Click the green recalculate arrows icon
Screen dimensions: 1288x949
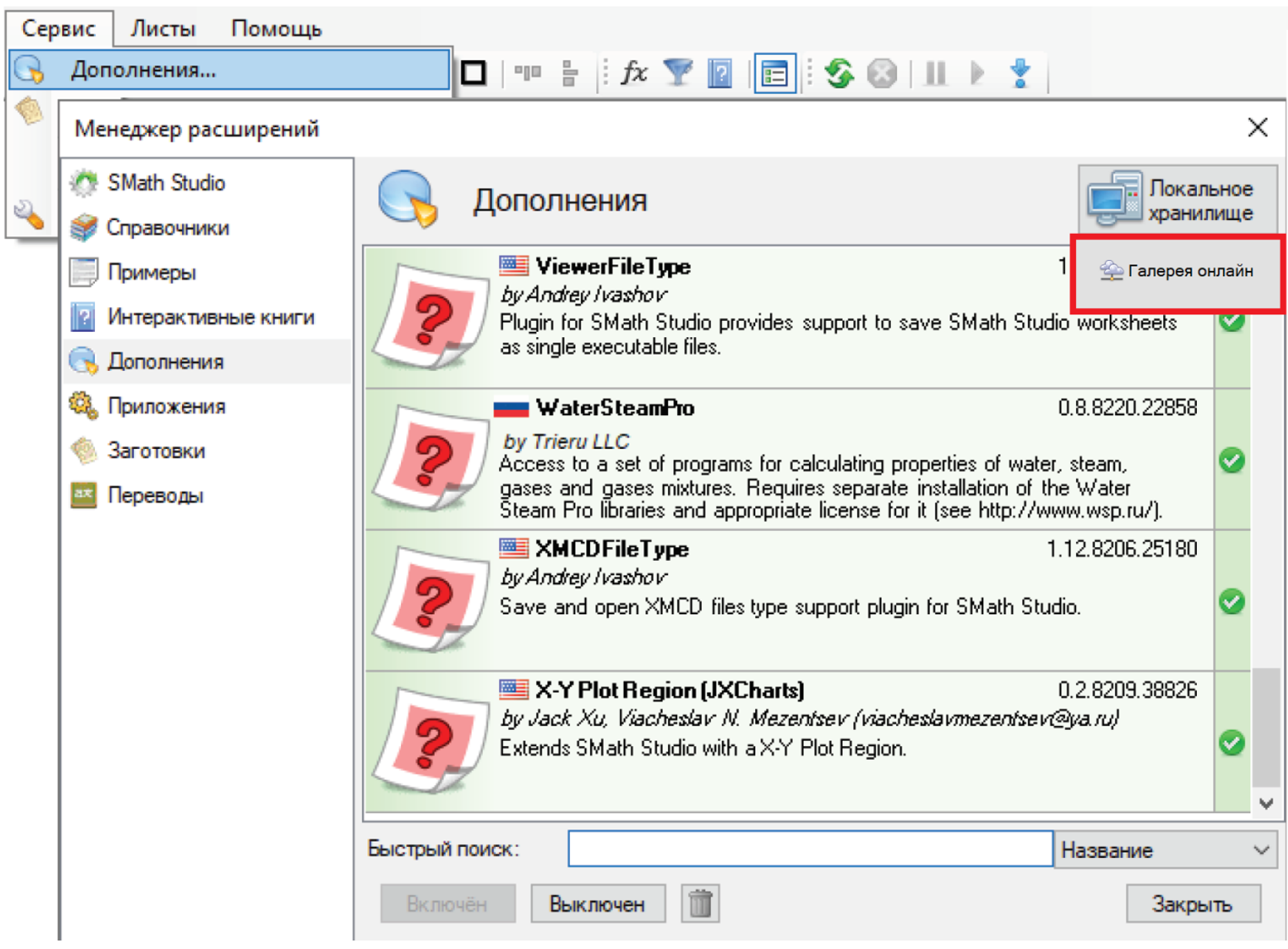(839, 73)
